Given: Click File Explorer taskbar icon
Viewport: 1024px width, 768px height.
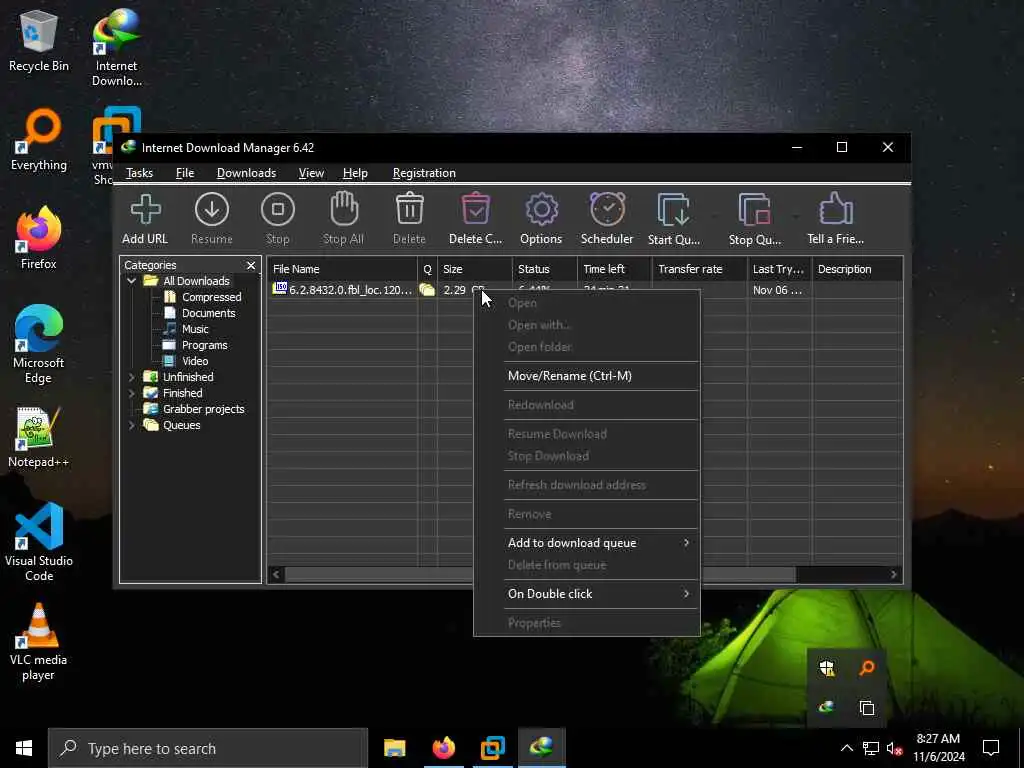Looking at the screenshot, I should 394,748.
